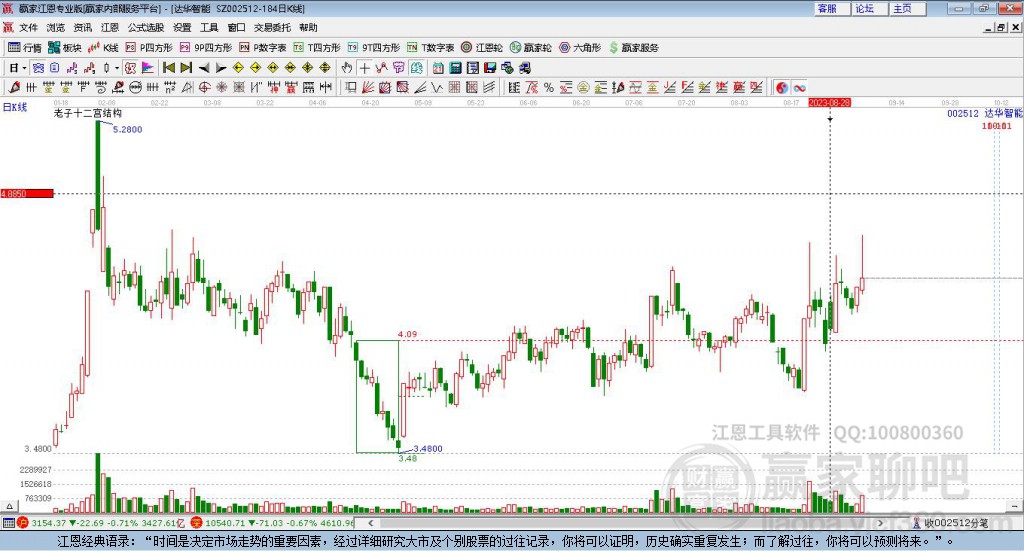Click the black right arrow icon
Viewport: 1024px width, 551px height.
[x=221, y=68]
